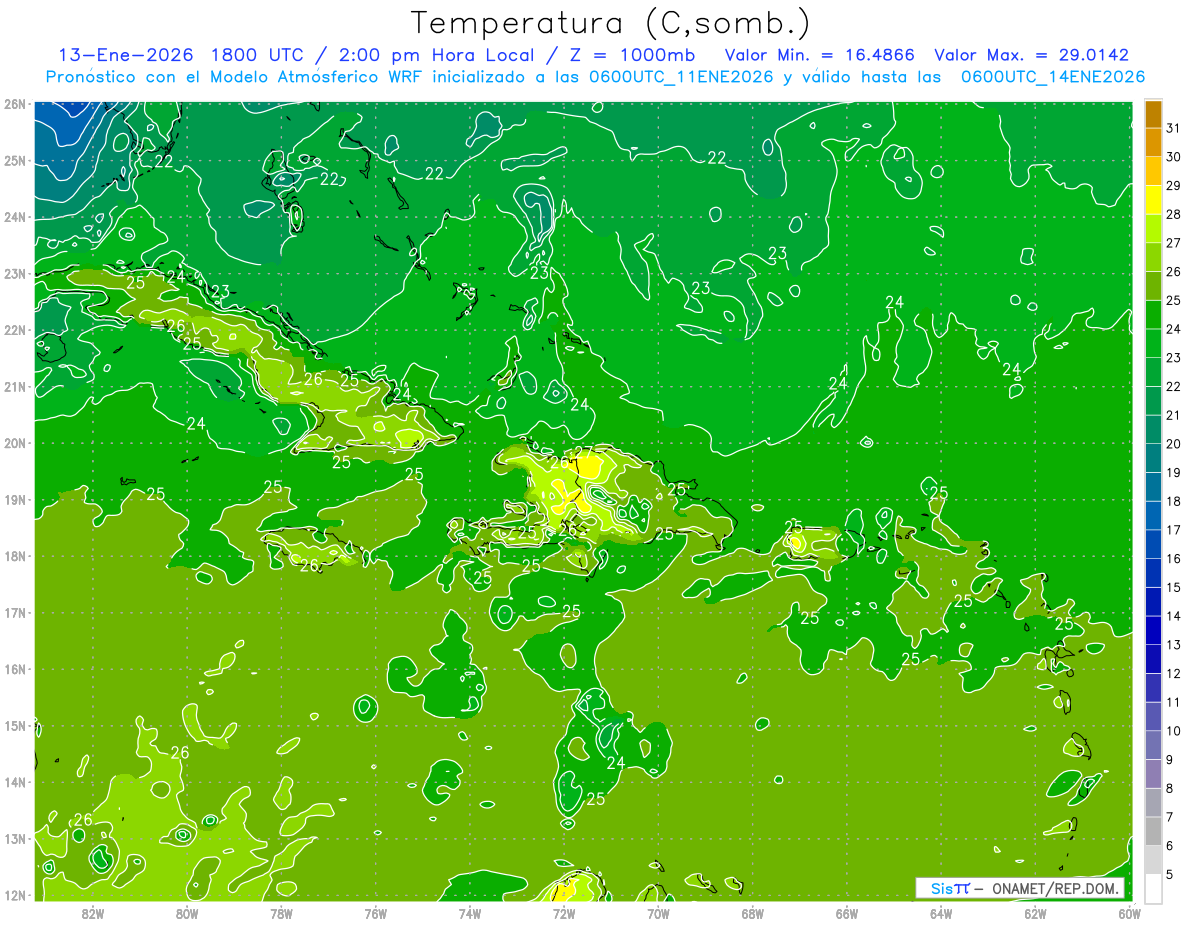
Task: Click the '14N' latitude axis label
Action: click(x=14, y=782)
